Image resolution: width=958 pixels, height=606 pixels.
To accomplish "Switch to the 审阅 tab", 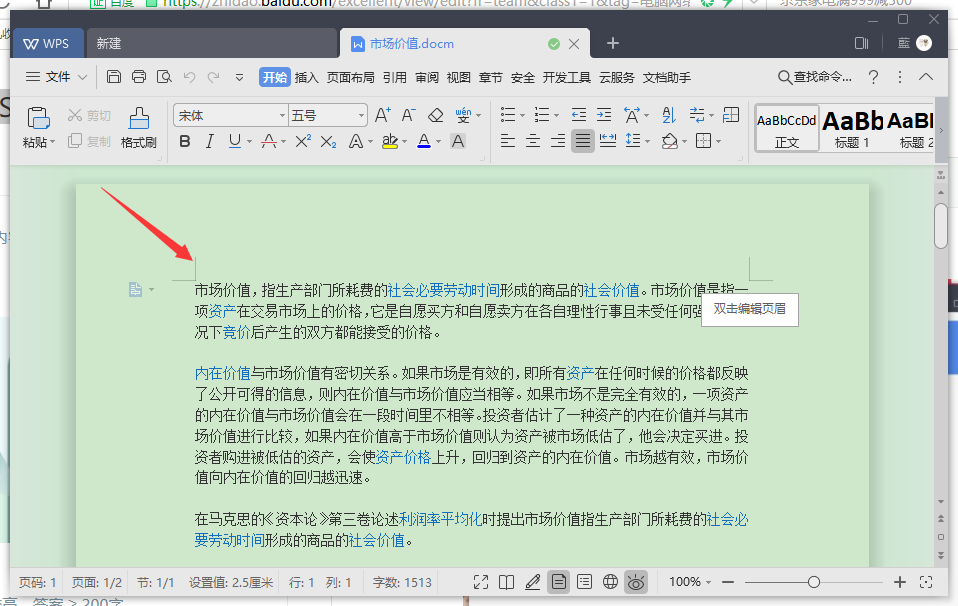I will [x=426, y=78].
